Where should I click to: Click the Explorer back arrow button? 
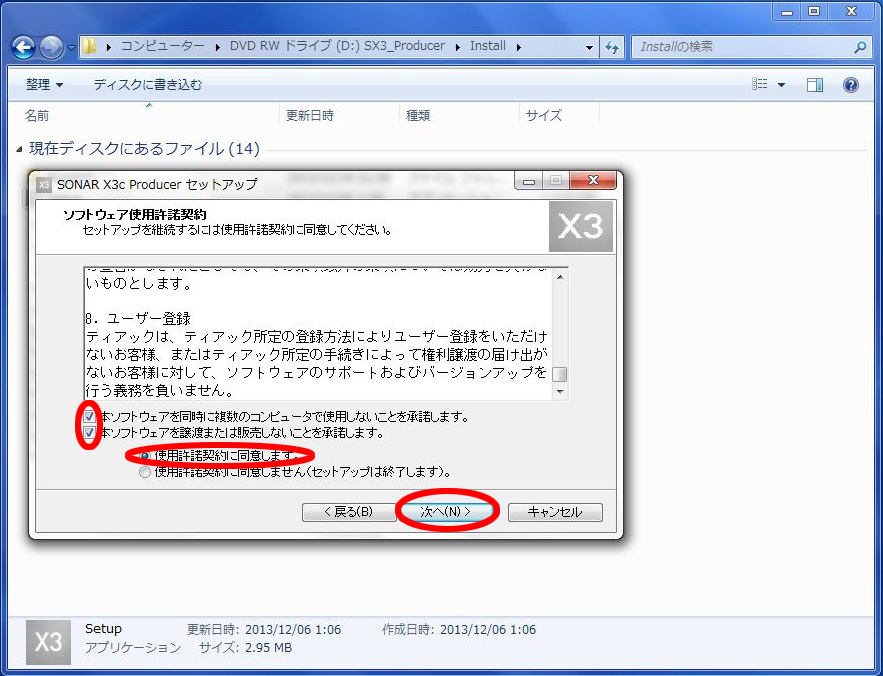tap(24, 48)
